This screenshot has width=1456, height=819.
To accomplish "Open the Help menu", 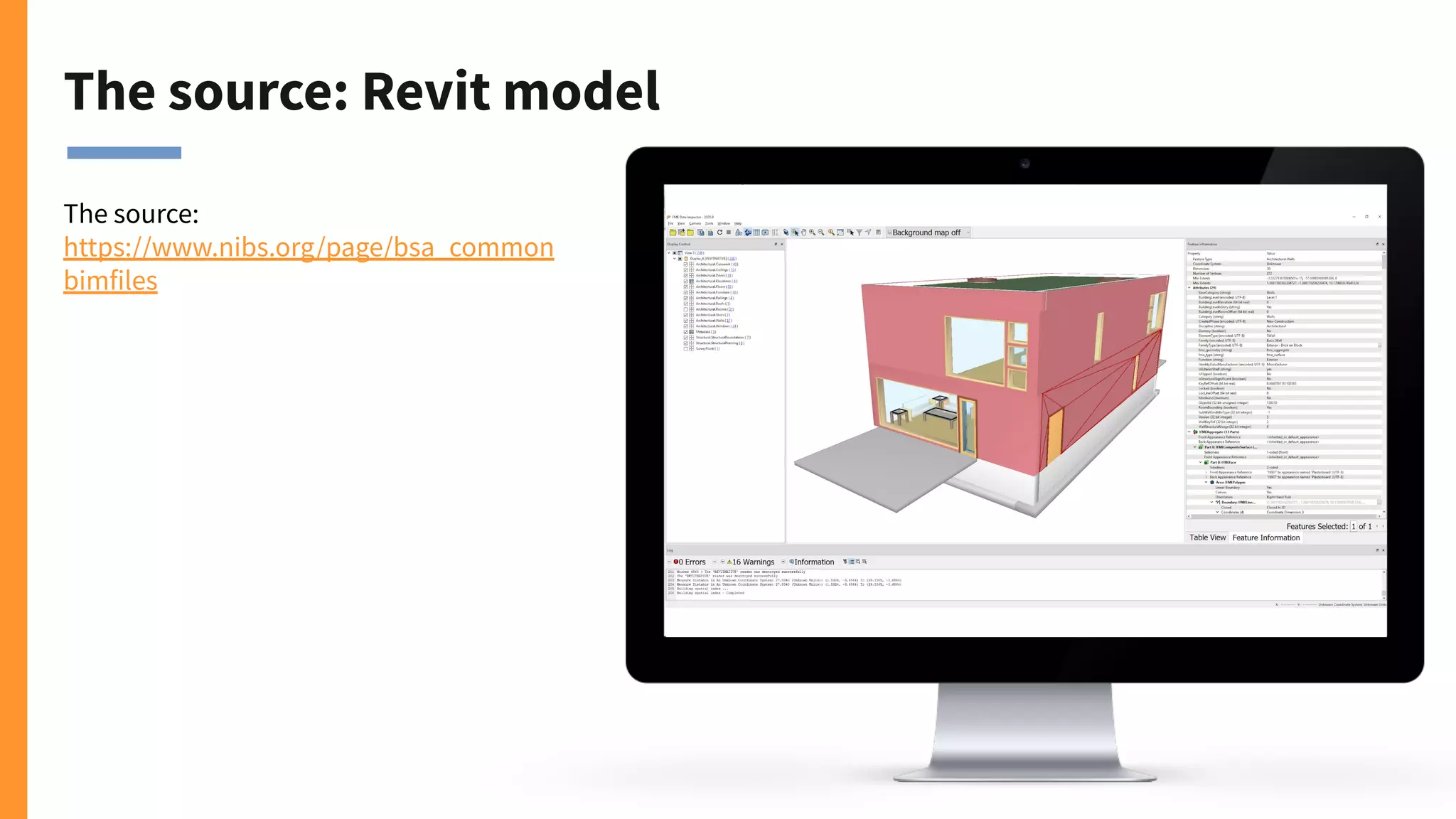I will tap(738, 223).
